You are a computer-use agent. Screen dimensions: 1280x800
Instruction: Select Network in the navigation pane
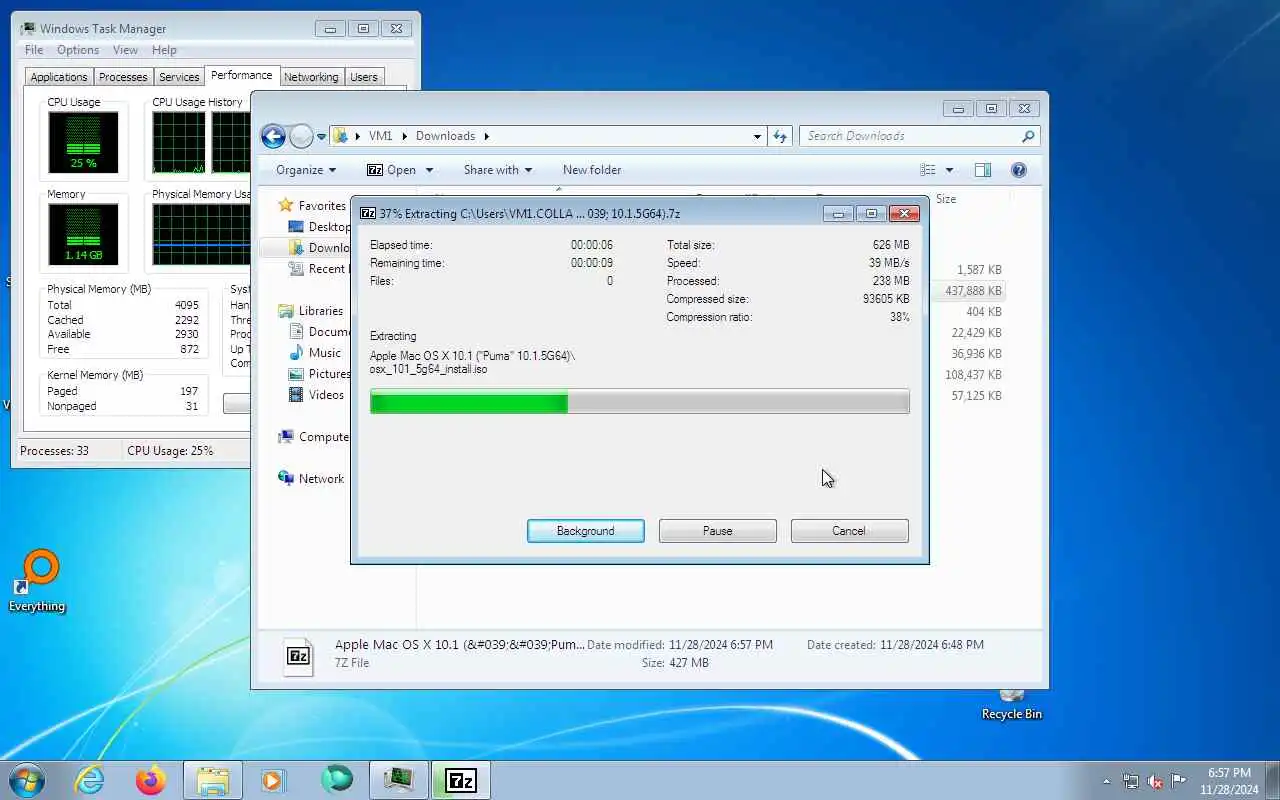click(311, 479)
